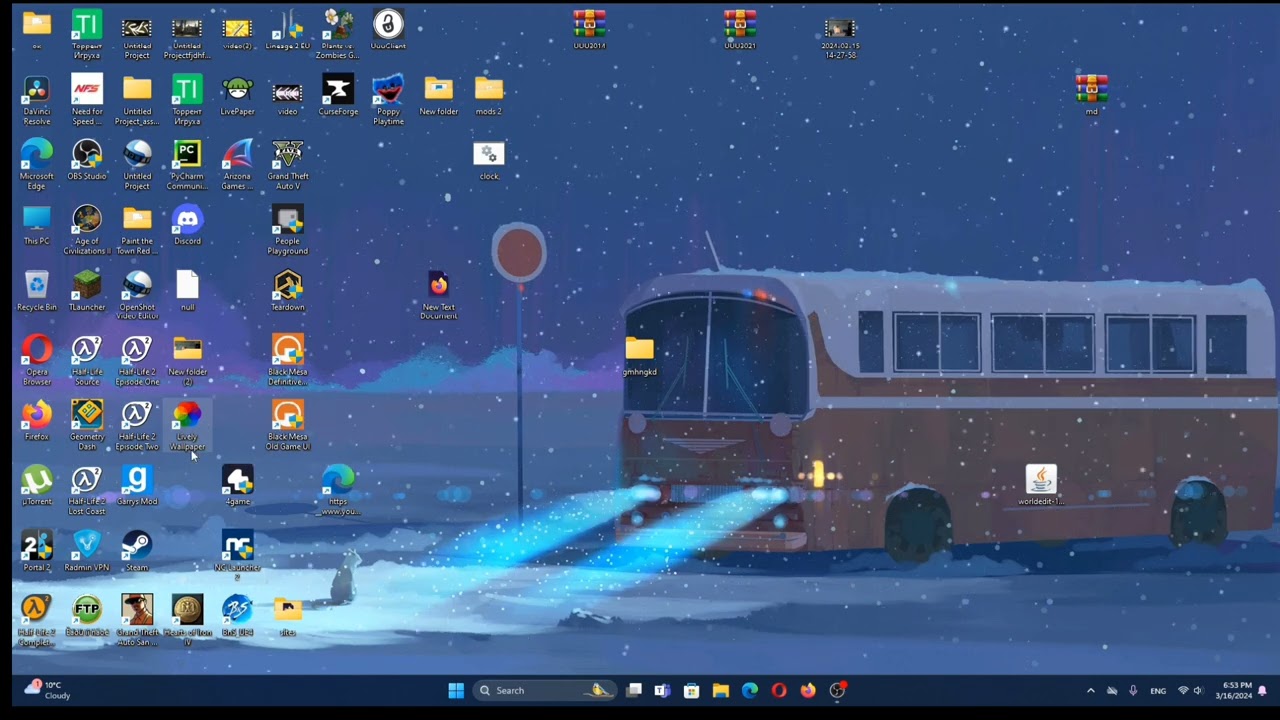The width and height of the screenshot is (1280, 720).
Task: Select the UUU2021 archive file
Action: pos(740,30)
